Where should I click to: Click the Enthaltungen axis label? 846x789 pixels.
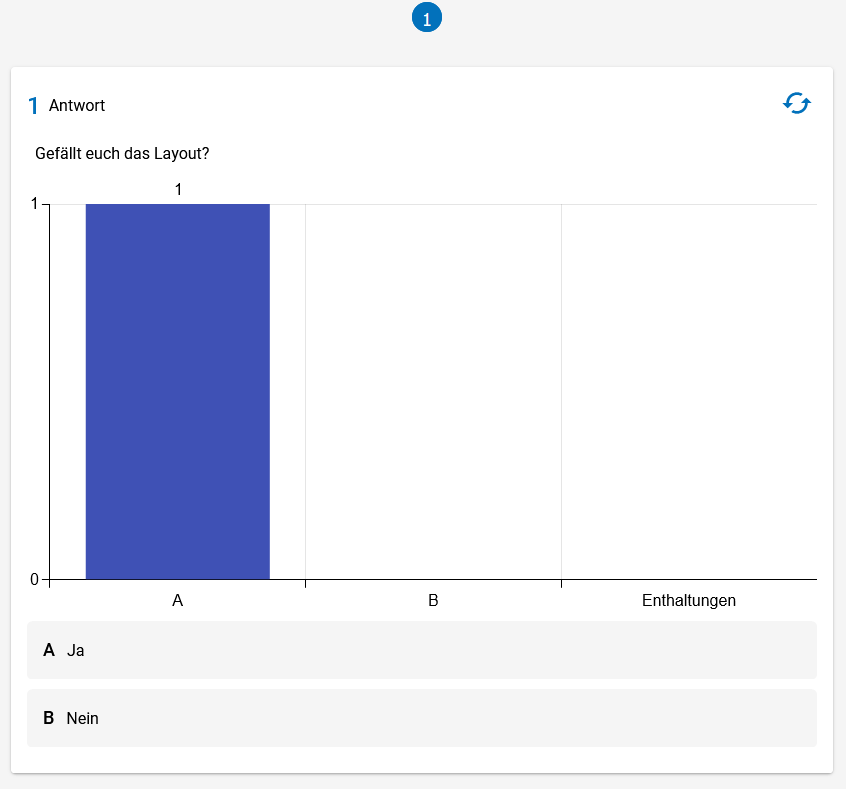(x=689, y=600)
